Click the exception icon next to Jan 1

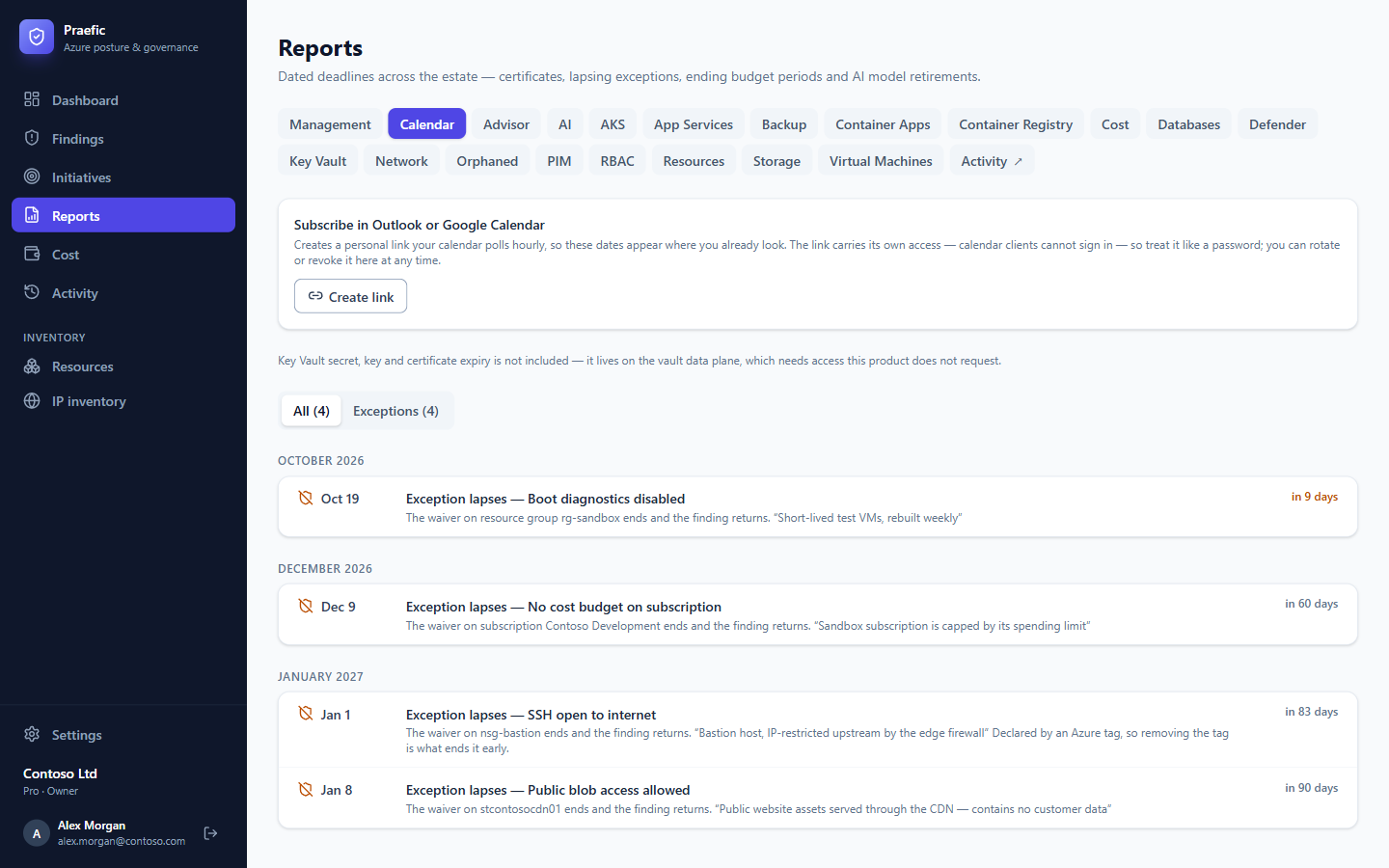(x=305, y=714)
